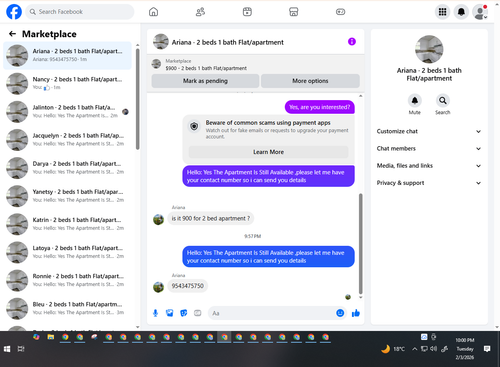The image size is (500, 367).
Task: Record a voice clip with microphone
Action: click(155, 313)
